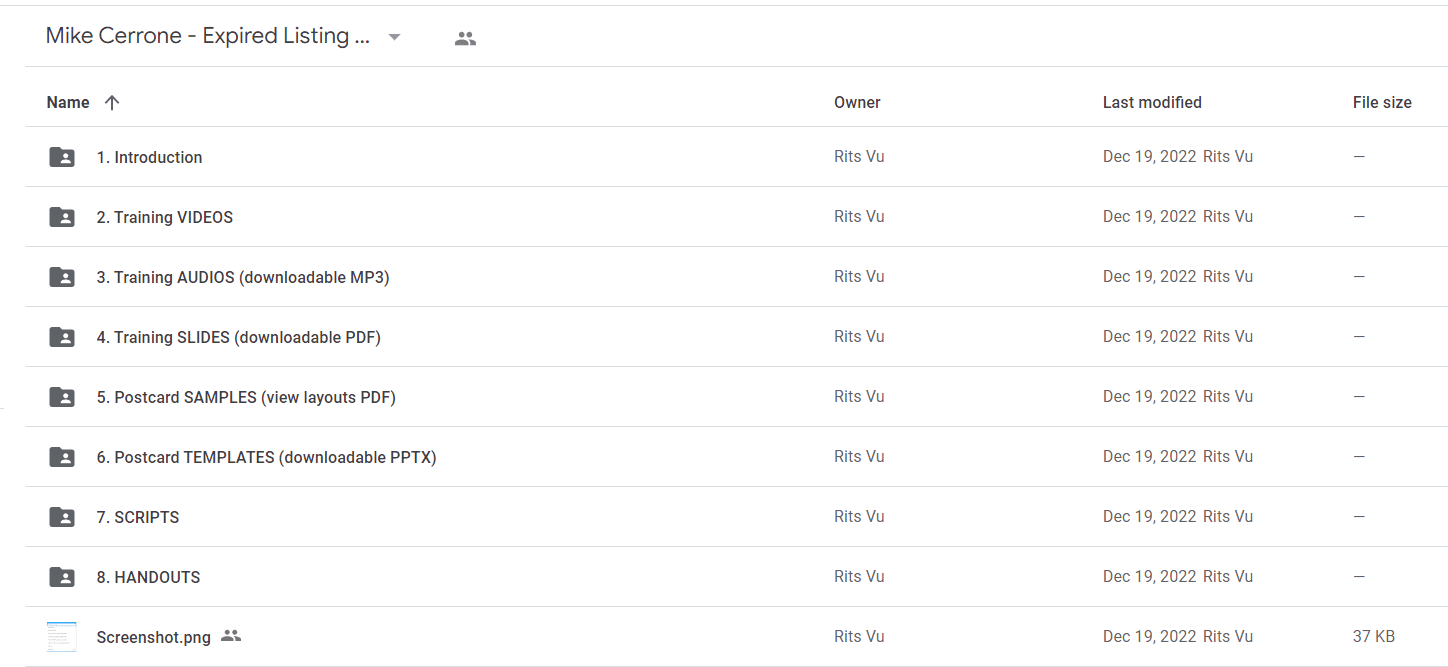This screenshot has width=1448, height=667.
Task: Select the Screenshot.png file name
Action: (154, 637)
